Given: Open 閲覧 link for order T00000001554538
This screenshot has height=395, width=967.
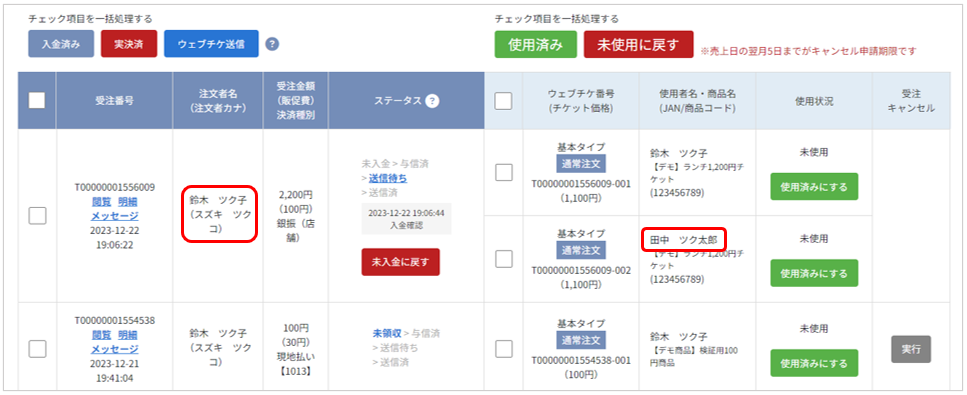Looking at the screenshot, I should point(101,335).
